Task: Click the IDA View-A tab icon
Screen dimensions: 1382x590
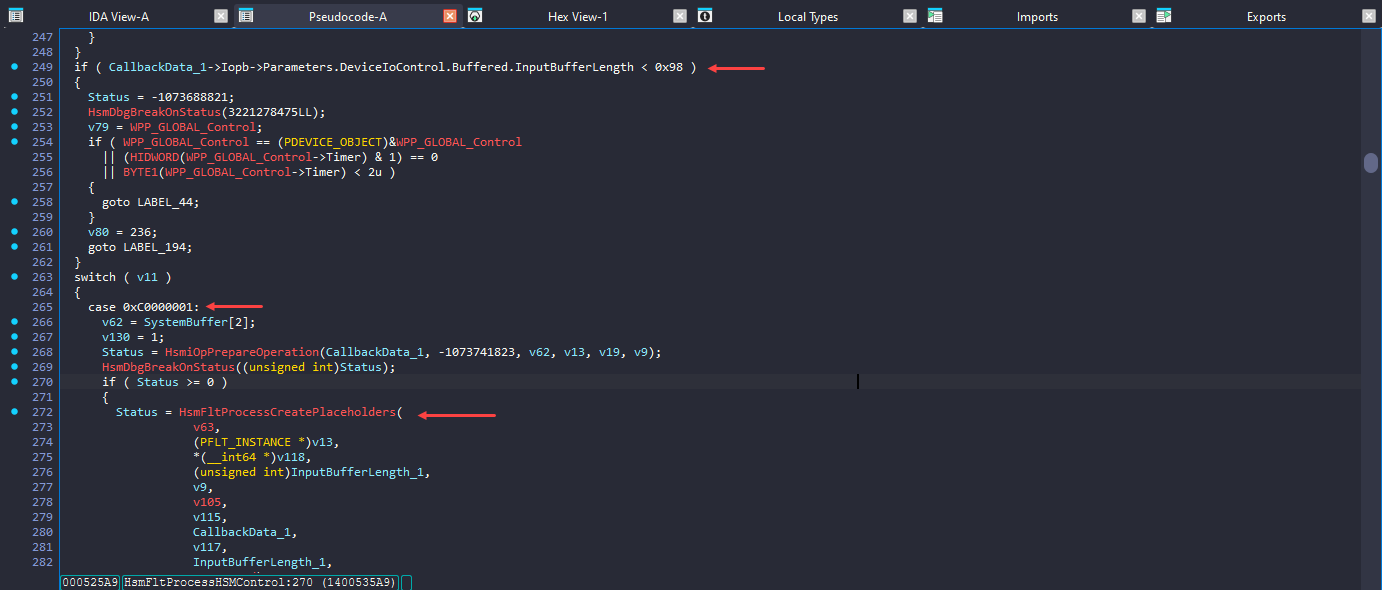Action: [x=15, y=16]
